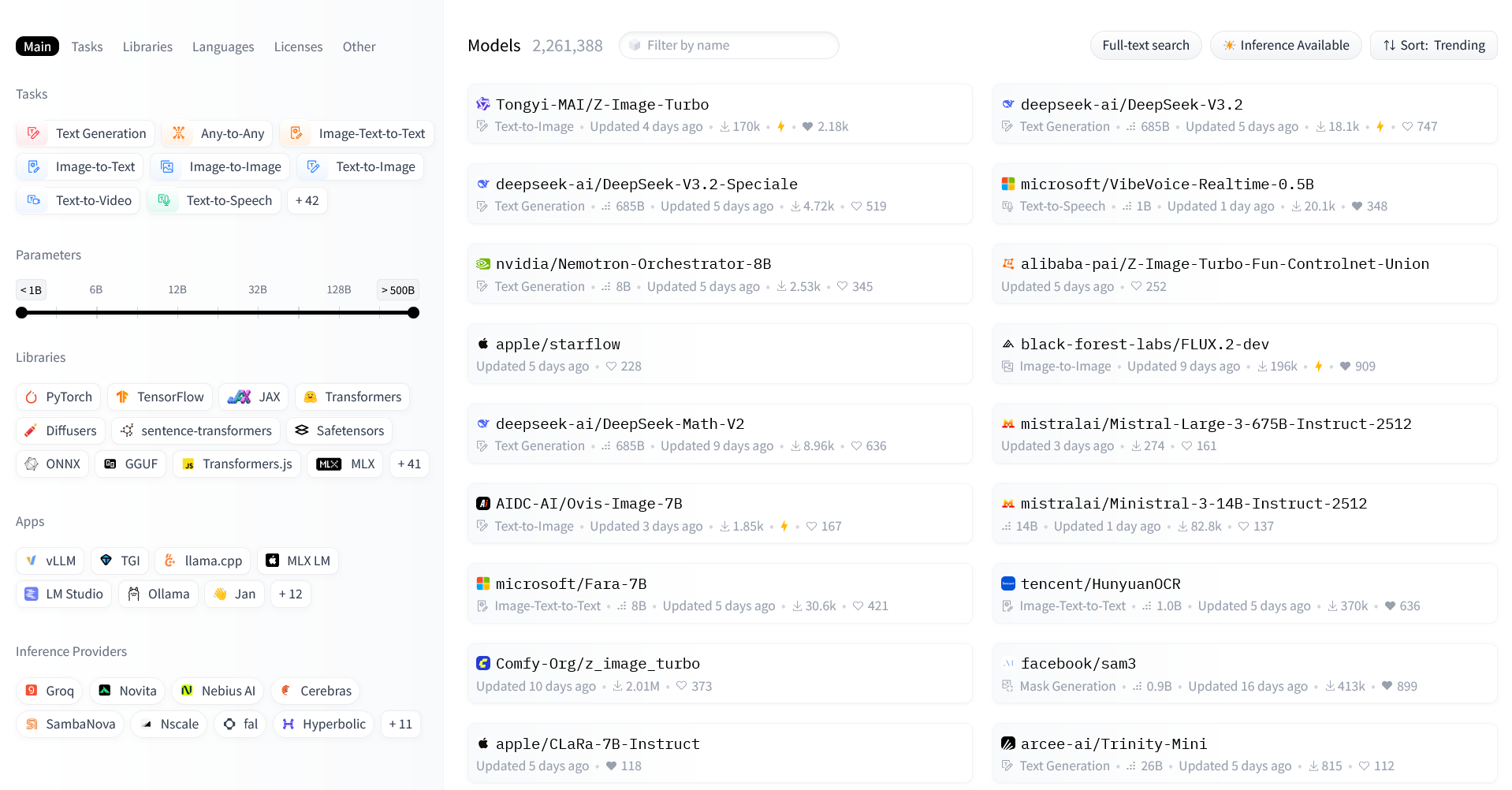Click the TensorFlow library icon

(122, 397)
